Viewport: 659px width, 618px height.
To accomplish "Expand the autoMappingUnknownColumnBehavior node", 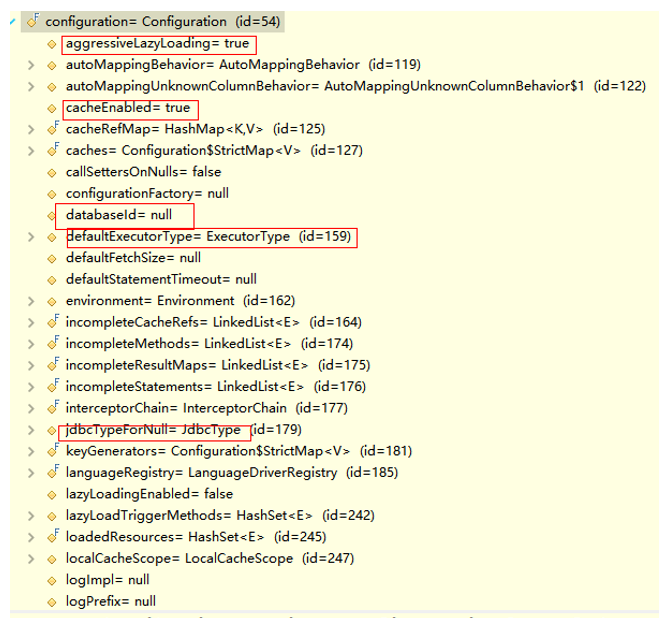I will (31, 87).
